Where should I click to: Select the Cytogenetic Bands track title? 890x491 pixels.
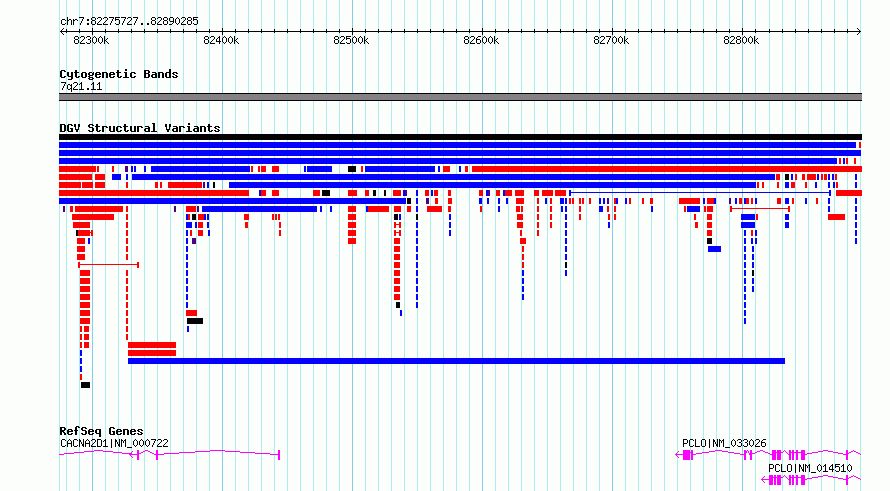(119, 74)
